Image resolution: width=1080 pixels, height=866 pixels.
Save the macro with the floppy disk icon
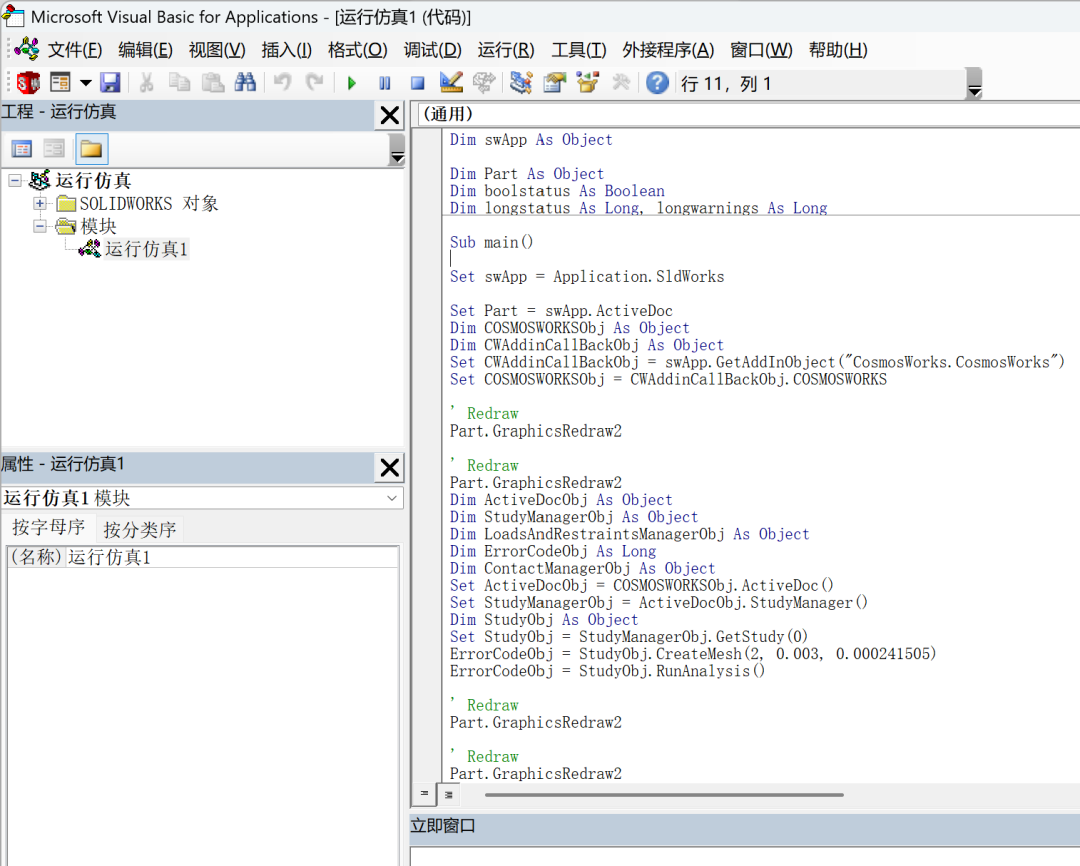coord(110,83)
